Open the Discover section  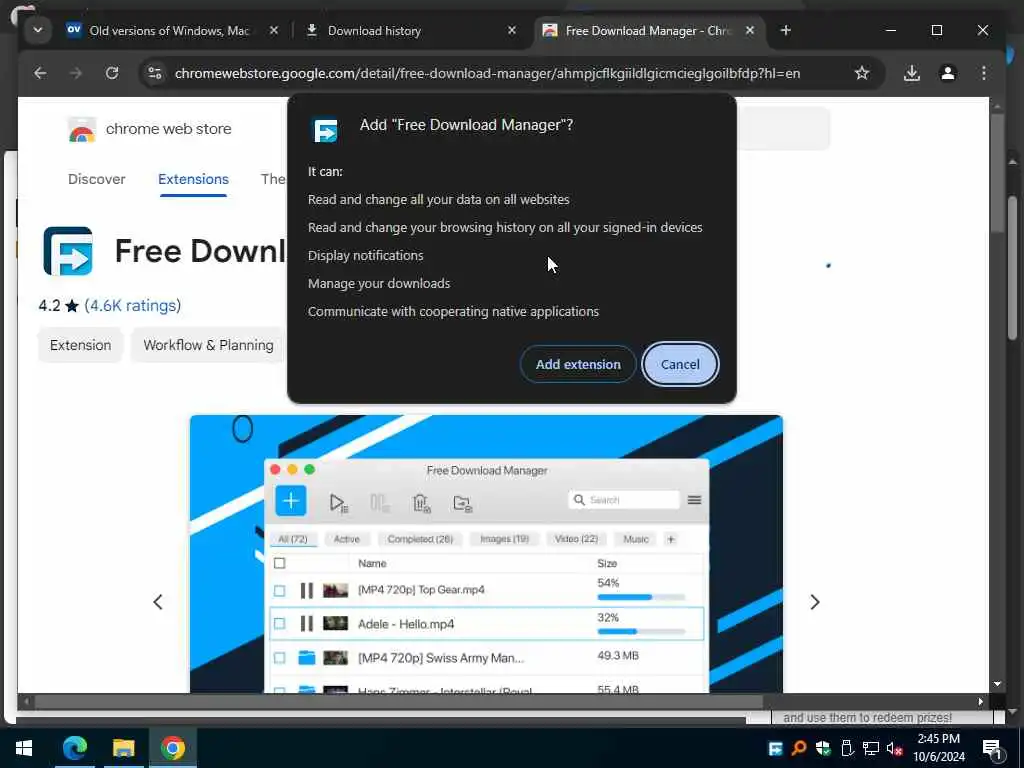point(97,179)
